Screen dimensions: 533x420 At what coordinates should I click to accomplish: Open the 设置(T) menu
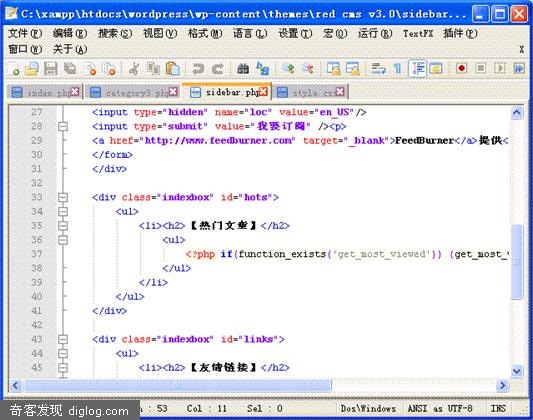tap(295, 33)
